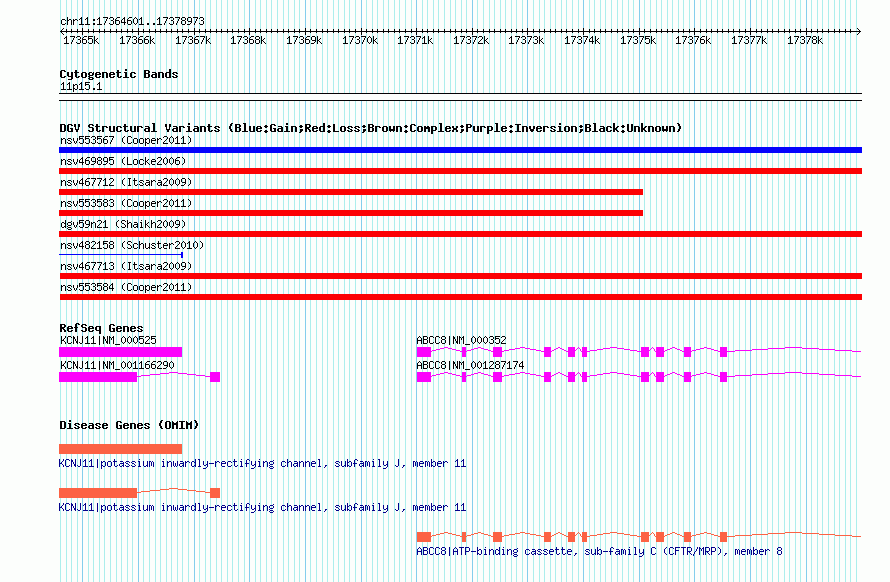
Task: Open the ABCC8 ATP-binding cassette OMIM link
Action: coord(599,551)
